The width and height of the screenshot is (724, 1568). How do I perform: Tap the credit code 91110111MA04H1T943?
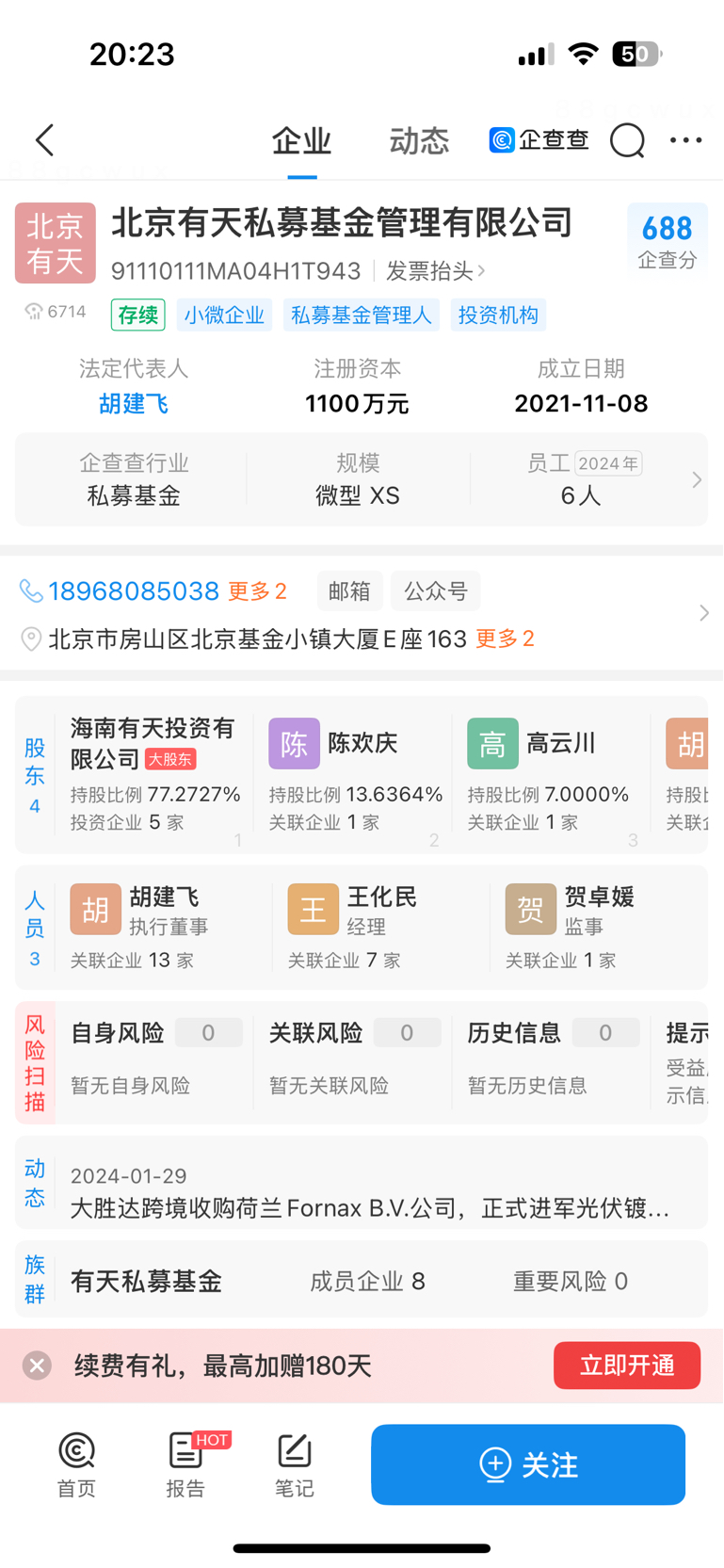235,271
